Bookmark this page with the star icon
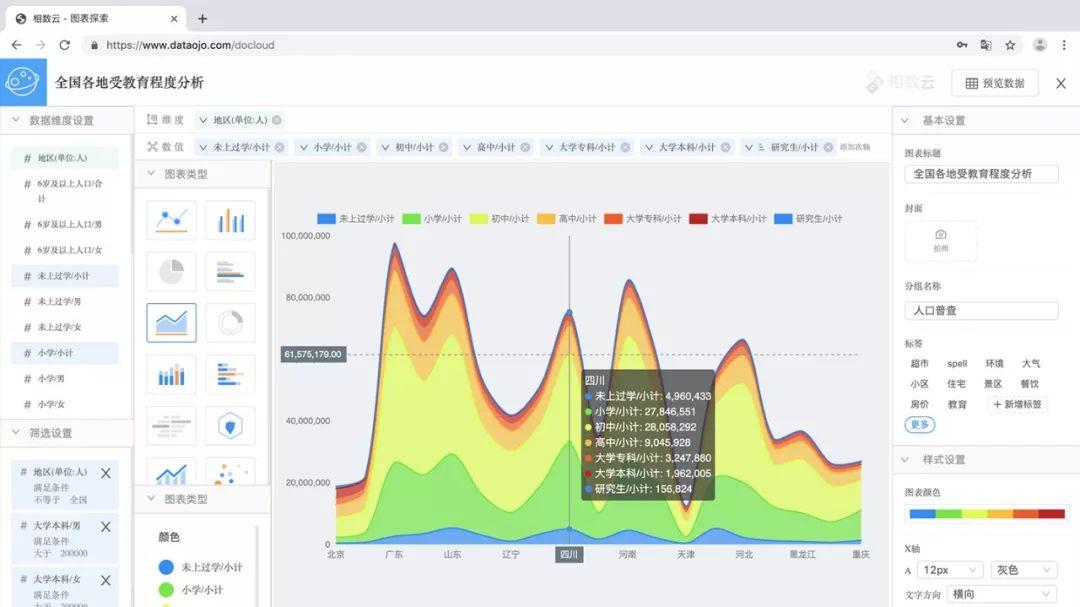The height and width of the screenshot is (607, 1080). (x=1010, y=45)
